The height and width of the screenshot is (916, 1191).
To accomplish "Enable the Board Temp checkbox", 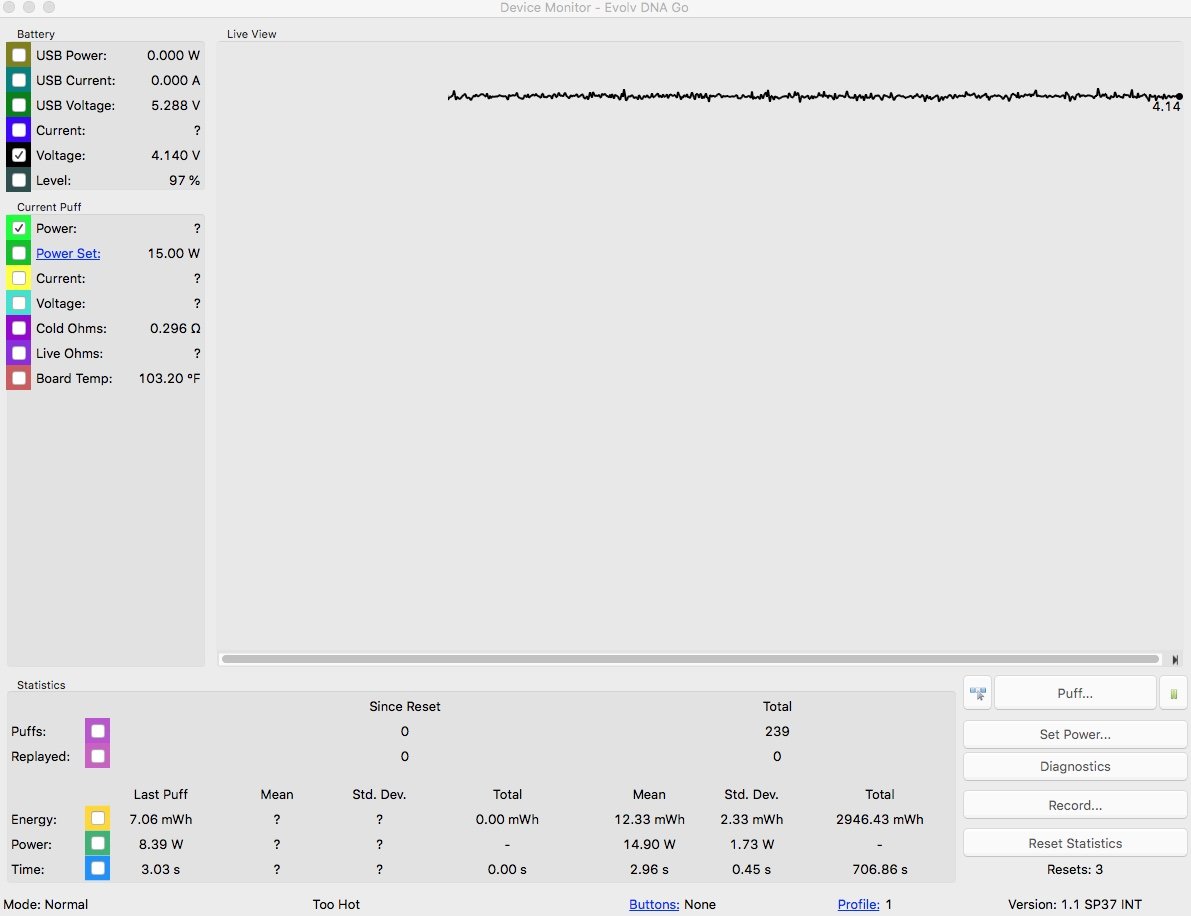I will [19, 378].
